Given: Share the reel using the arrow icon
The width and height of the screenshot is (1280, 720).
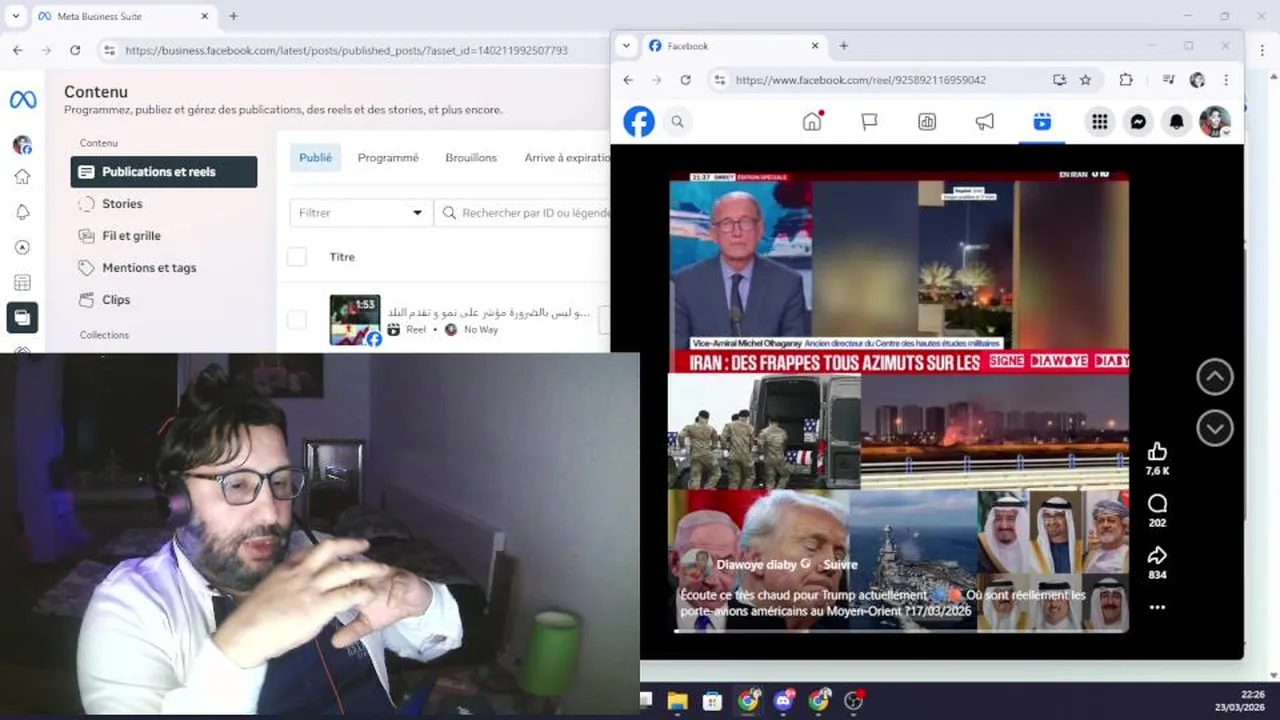Looking at the screenshot, I should 1157,555.
